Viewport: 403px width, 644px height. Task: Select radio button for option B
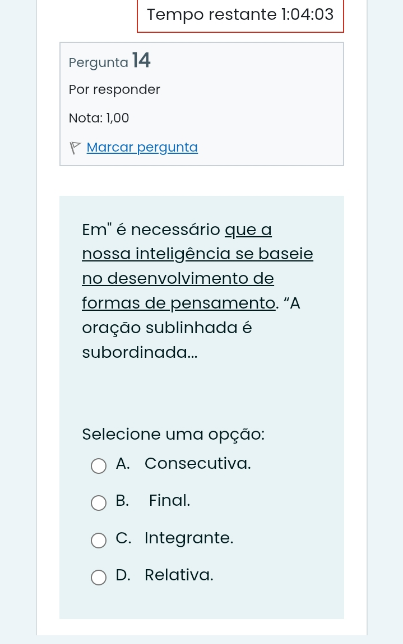coord(99,503)
